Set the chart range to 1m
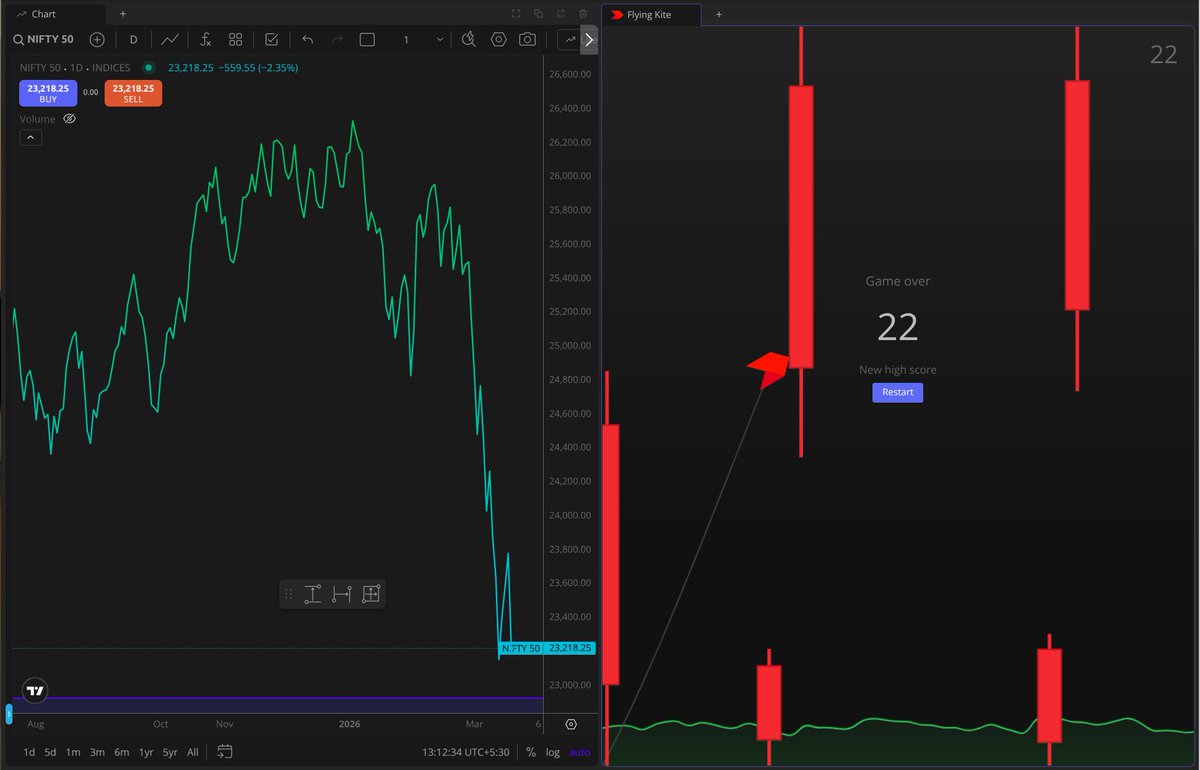This screenshot has height=770, width=1200. (73, 752)
